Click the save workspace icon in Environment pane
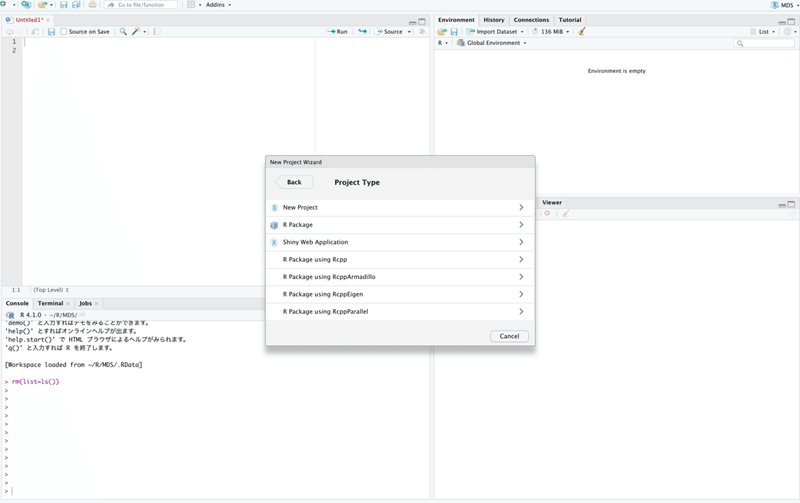The image size is (800, 503). tap(454, 32)
